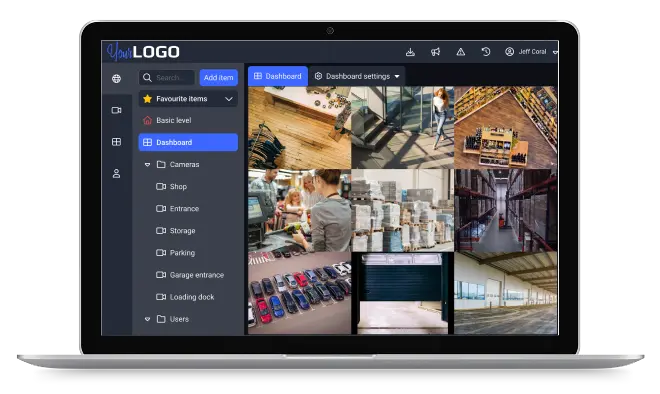Open the garage door camera feed
This screenshot has width=660, height=394.
(402, 293)
